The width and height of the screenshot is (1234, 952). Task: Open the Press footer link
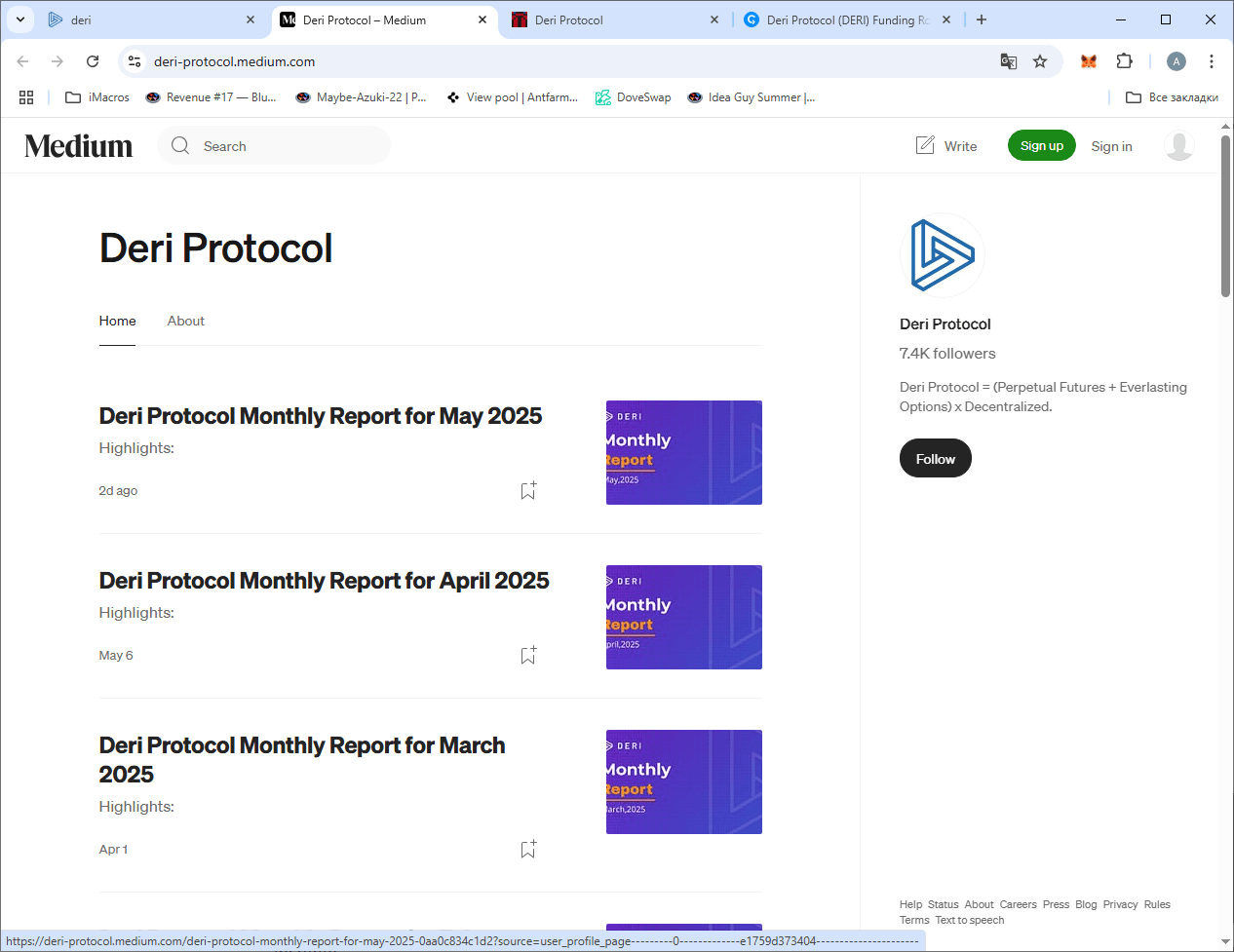tap(1056, 904)
